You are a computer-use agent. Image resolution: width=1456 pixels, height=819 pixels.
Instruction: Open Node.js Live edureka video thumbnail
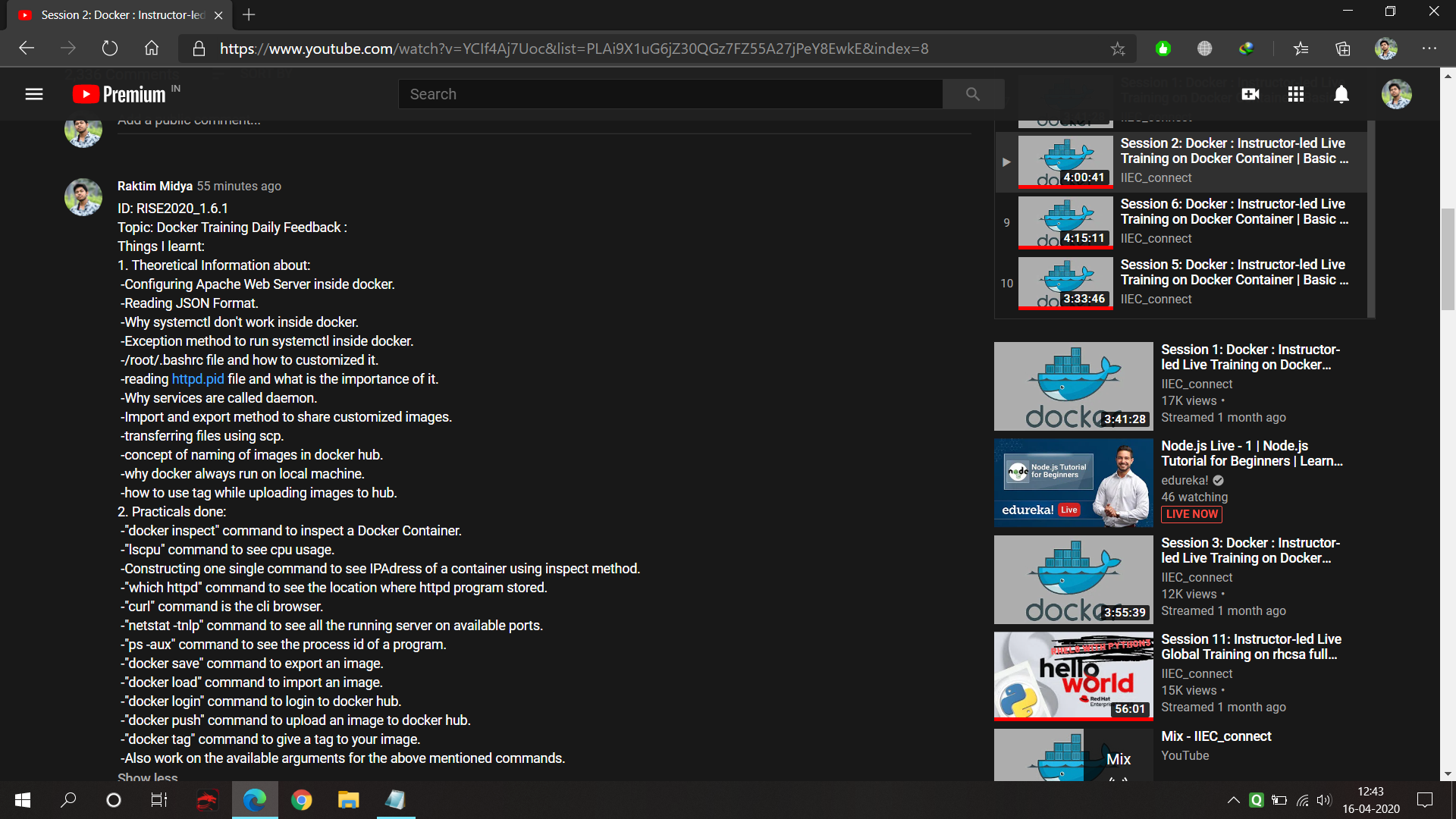click(x=1072, y=482)
